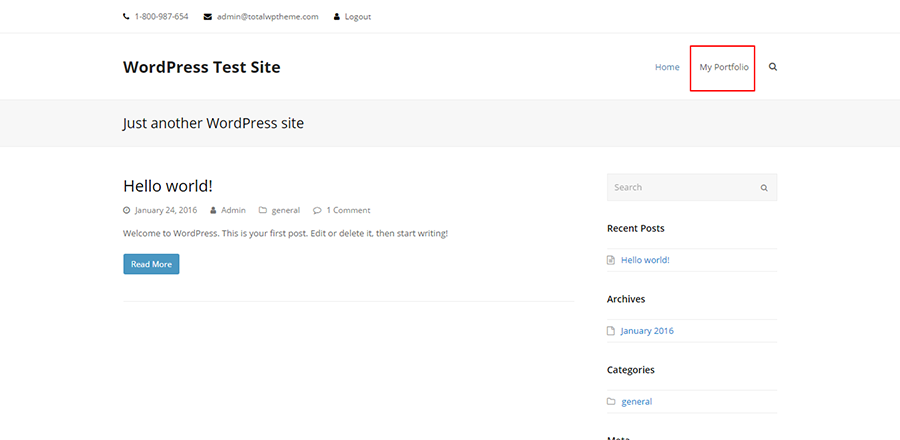Click the phone icon in top bar

(126, 17)
